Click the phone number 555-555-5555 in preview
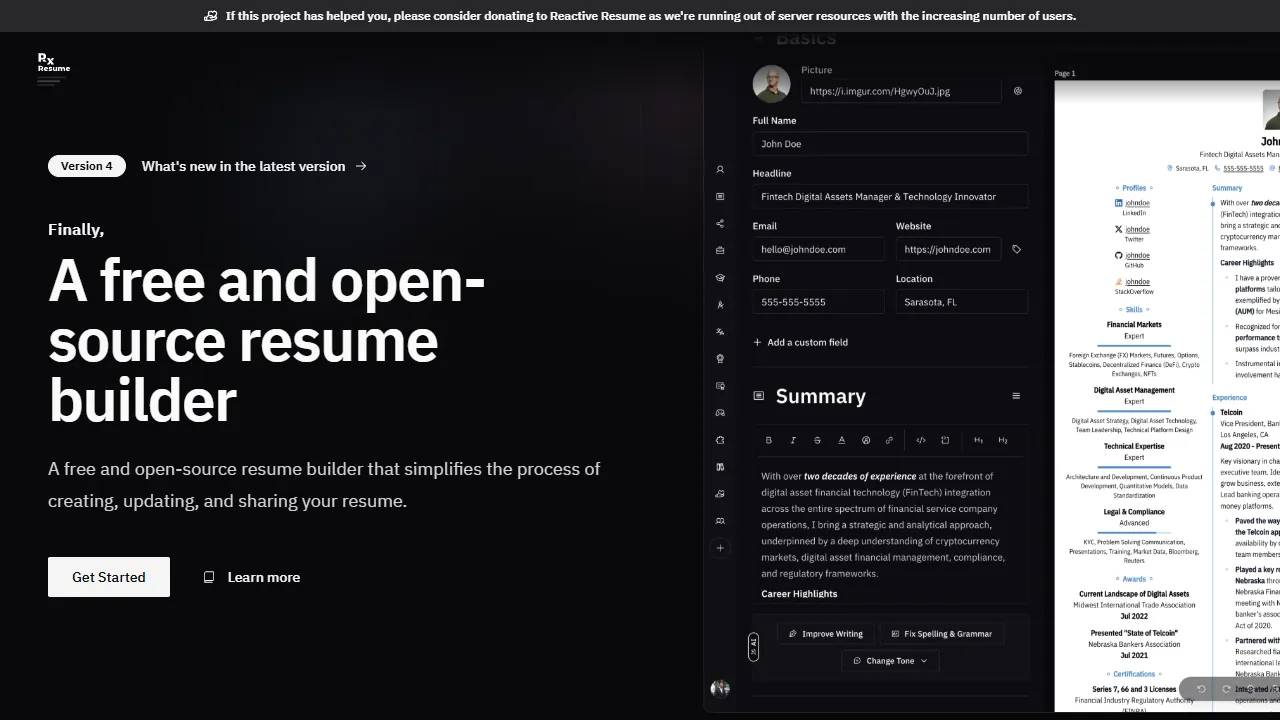 point(1243,168)
